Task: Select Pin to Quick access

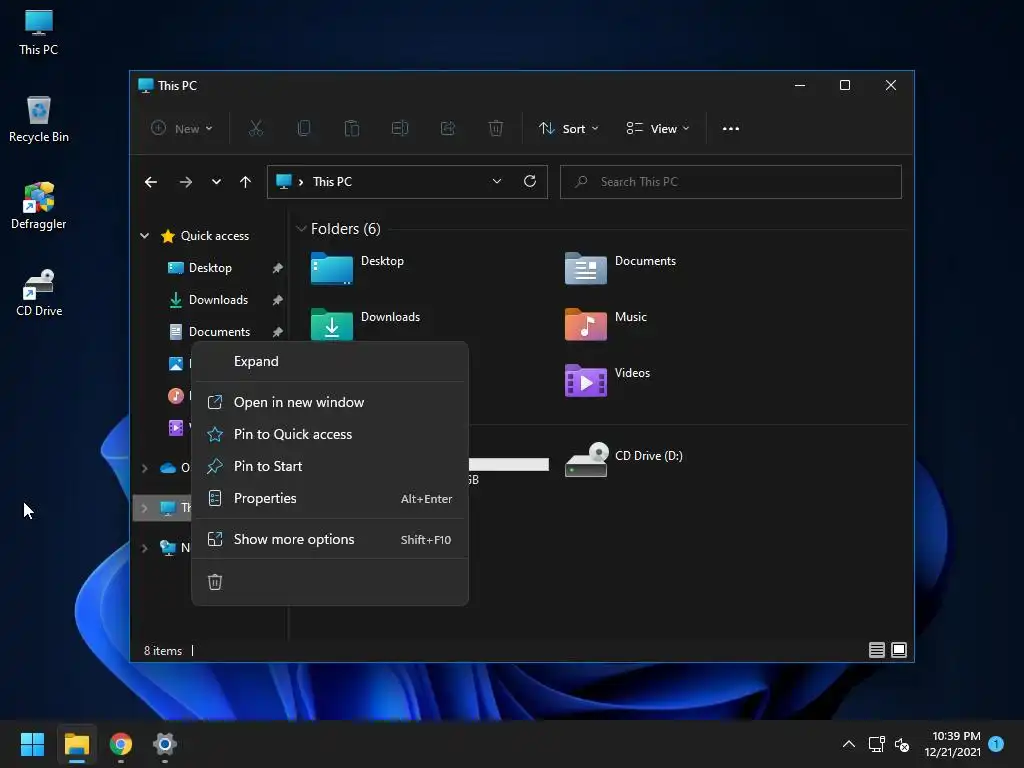Action: click(x=330, y=434)
